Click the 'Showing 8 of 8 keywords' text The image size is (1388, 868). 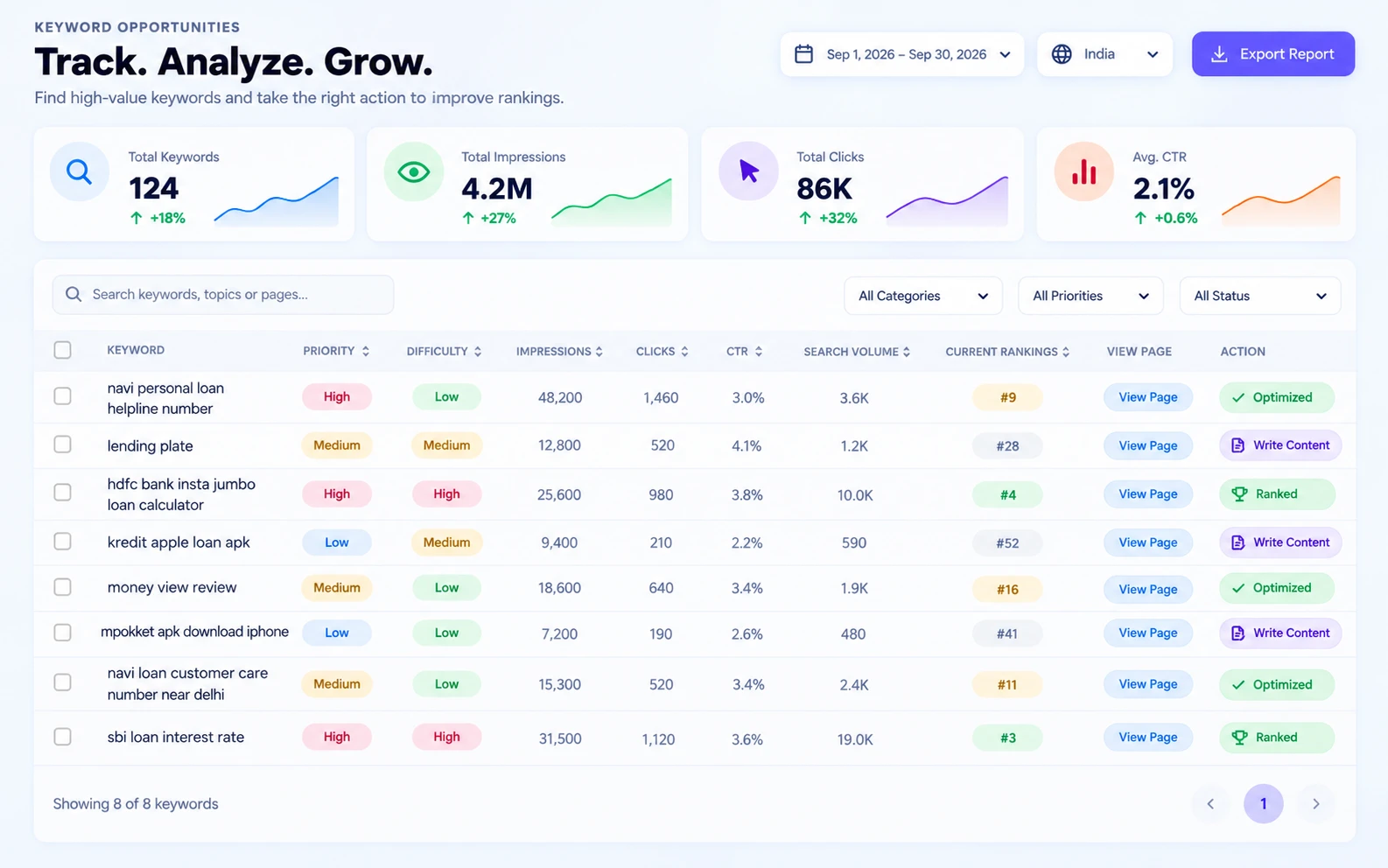[136, 804]
